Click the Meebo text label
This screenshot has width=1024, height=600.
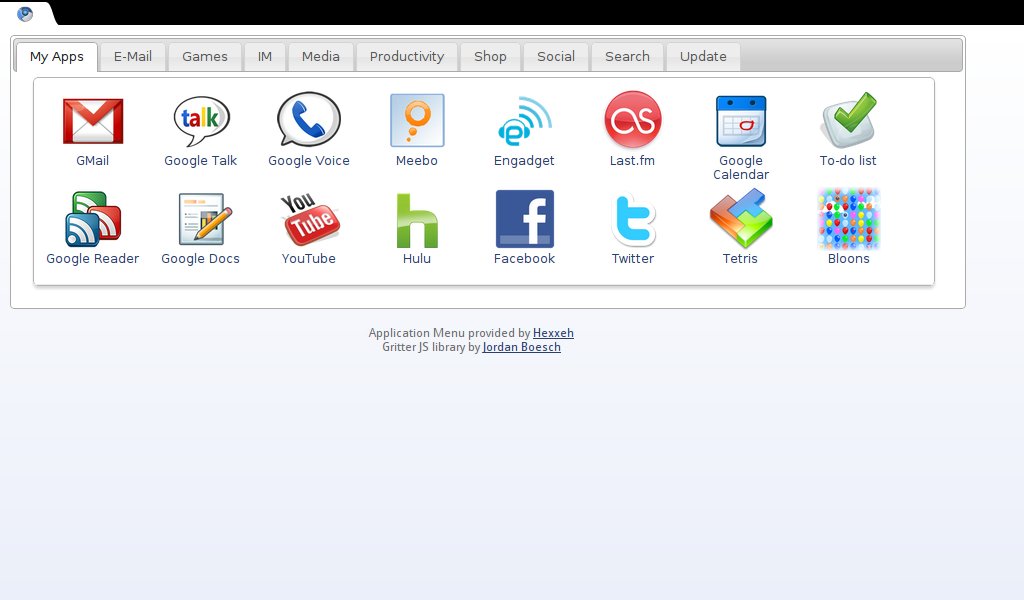click(417, 161)
